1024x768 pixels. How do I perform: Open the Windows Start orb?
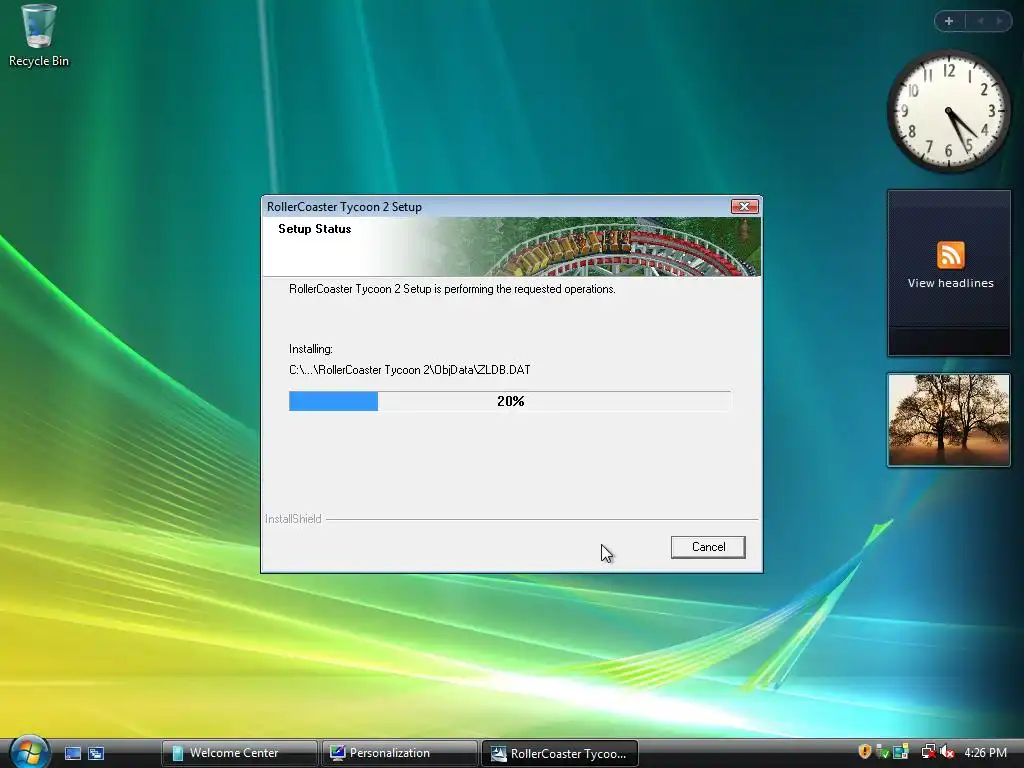pyautogui.click(x=29, y=752)
